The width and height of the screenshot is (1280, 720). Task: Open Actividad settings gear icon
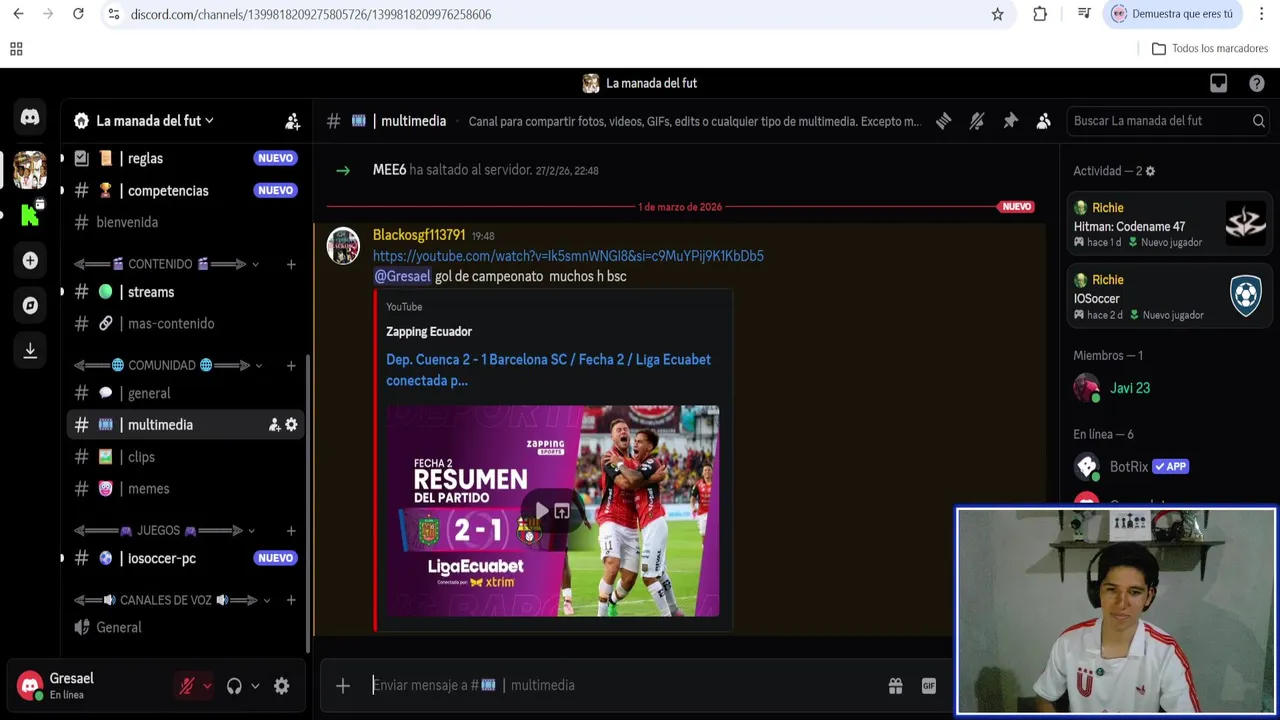point(1150,171)
